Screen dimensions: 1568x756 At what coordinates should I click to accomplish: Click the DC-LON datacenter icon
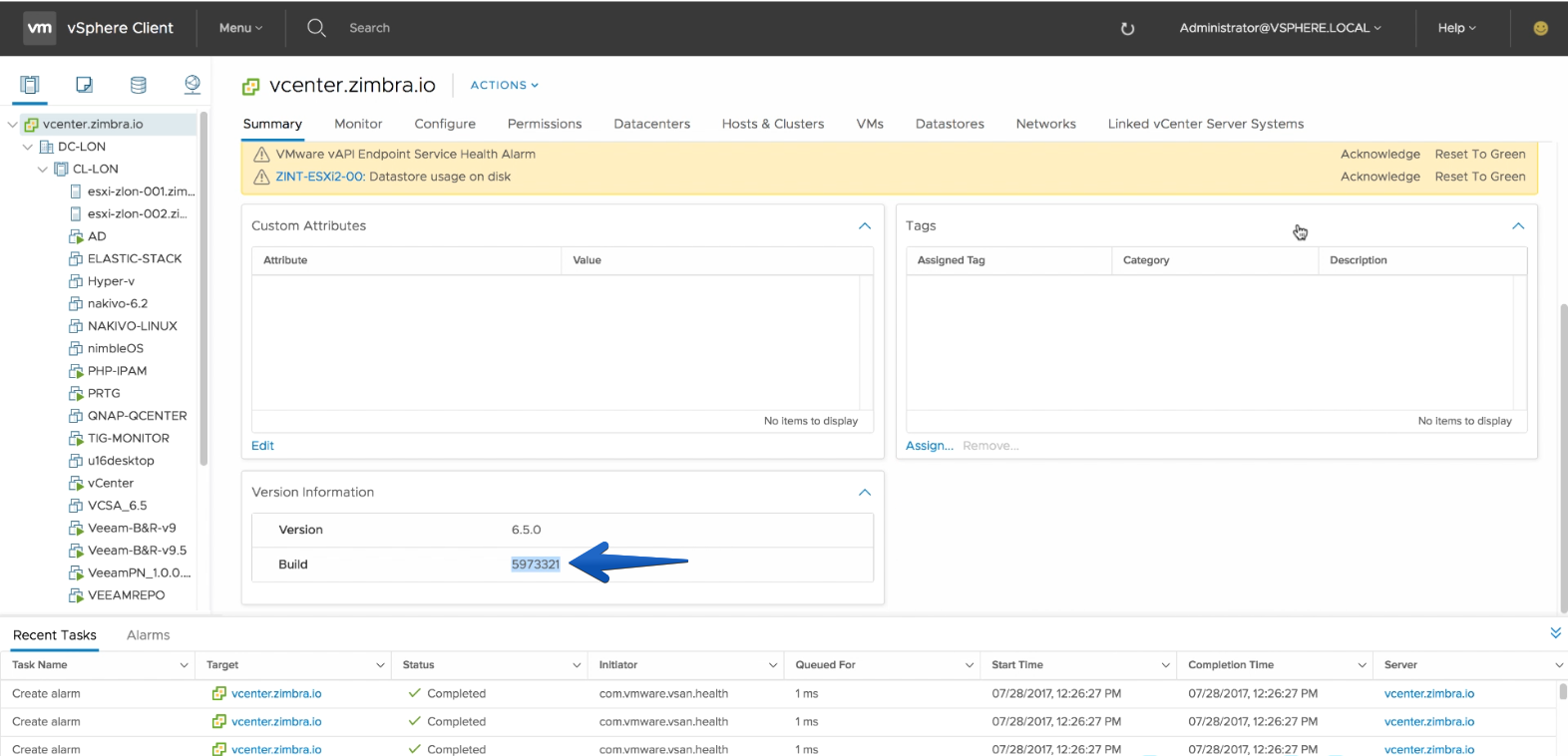pos(46,147)
